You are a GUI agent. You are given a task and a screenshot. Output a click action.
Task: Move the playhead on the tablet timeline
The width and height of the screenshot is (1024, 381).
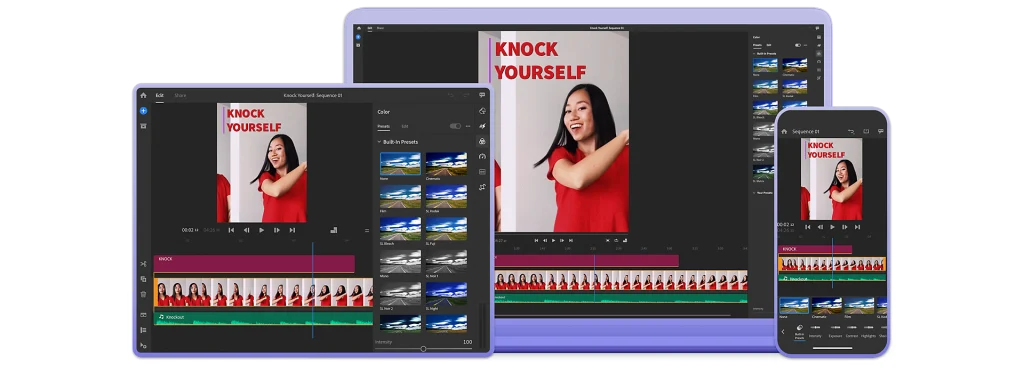(312, 290)
